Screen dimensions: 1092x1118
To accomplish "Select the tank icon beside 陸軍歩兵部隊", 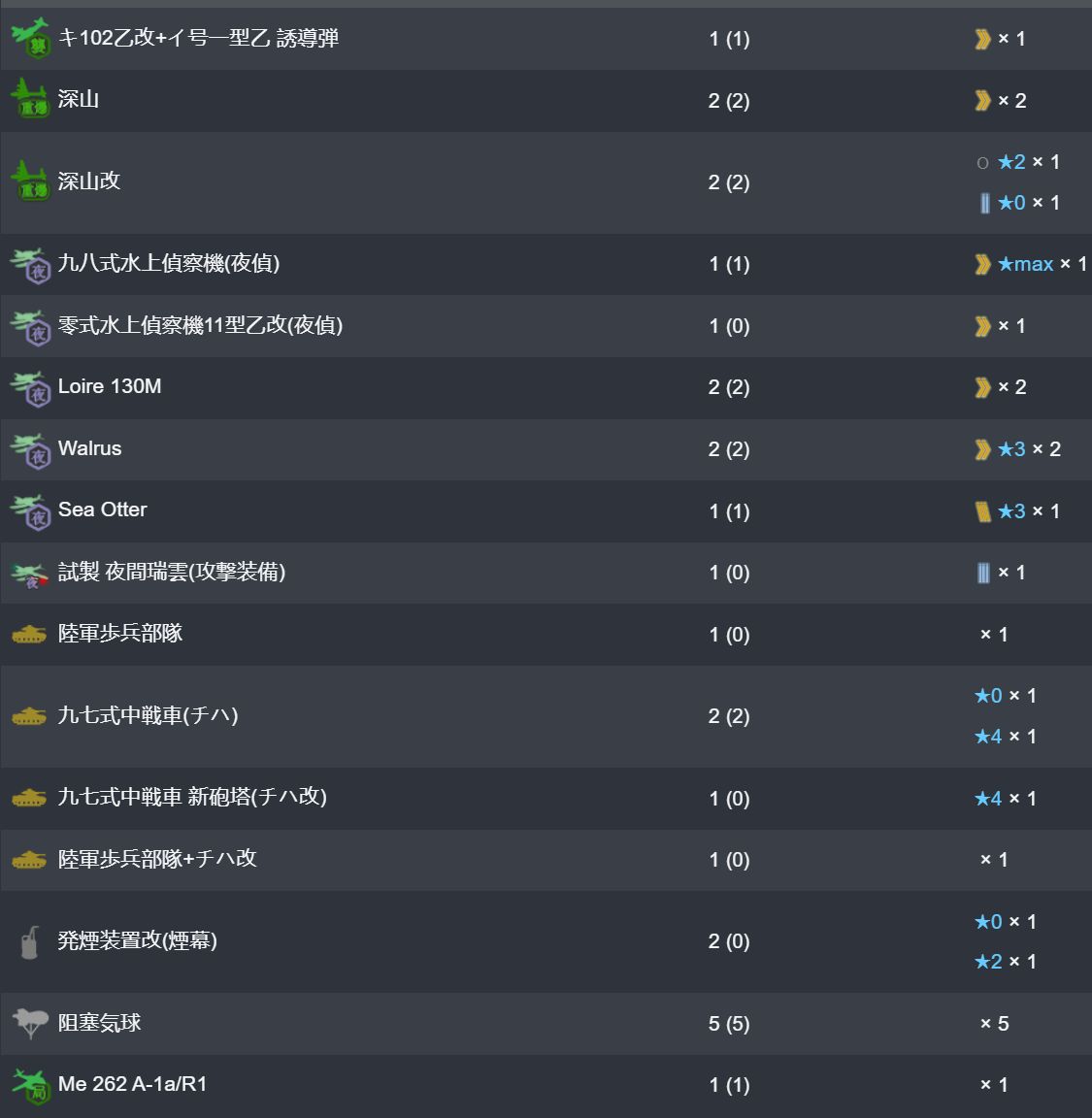I will [29, 634].
